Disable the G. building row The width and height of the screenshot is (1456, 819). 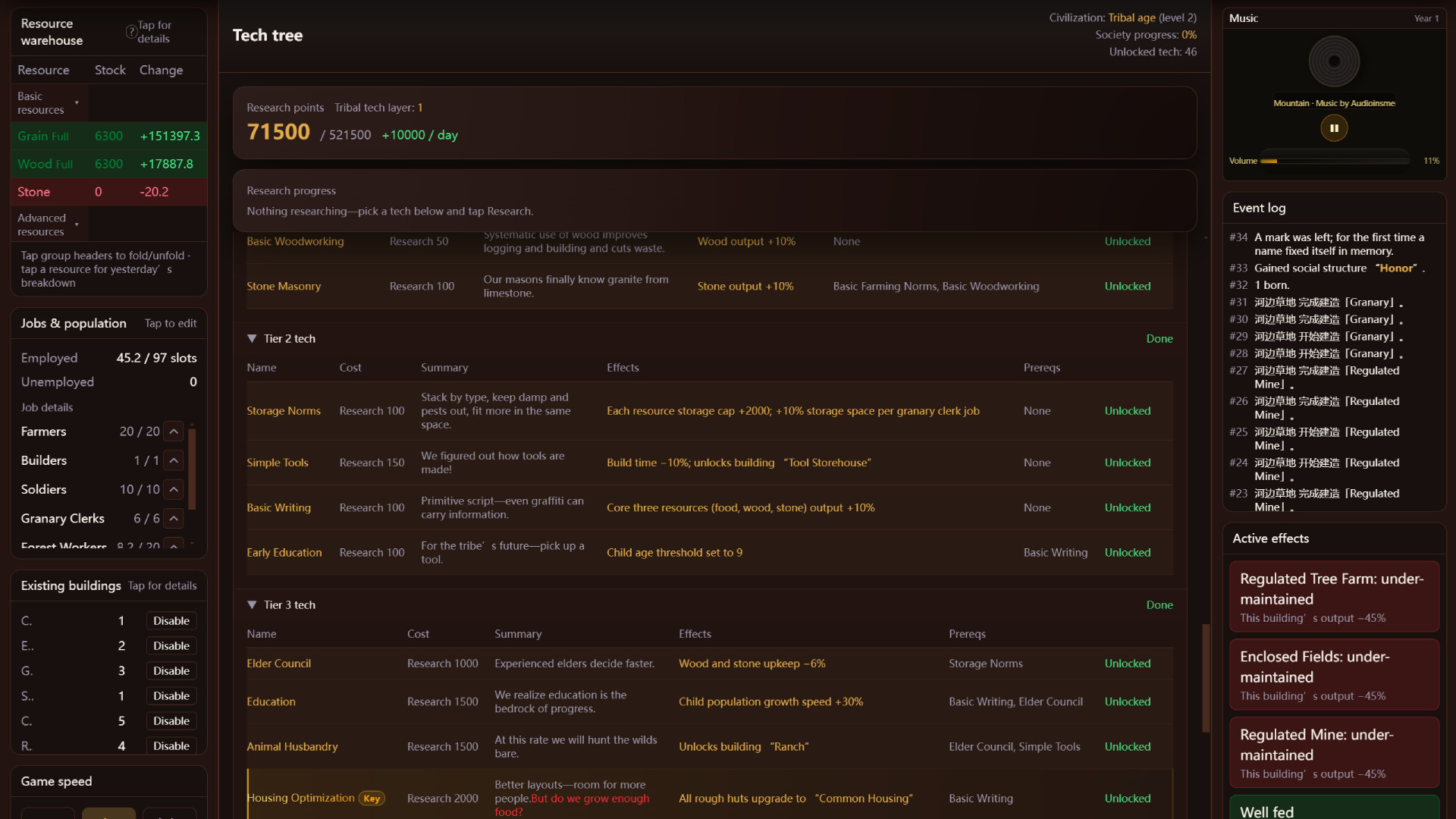pos(171,671)
